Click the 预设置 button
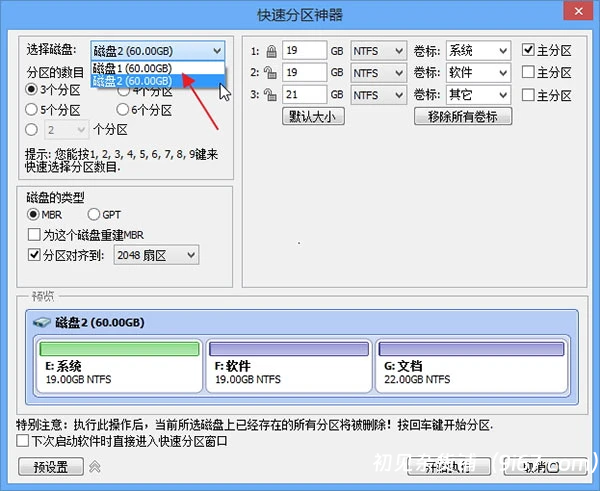 point(51,467)
